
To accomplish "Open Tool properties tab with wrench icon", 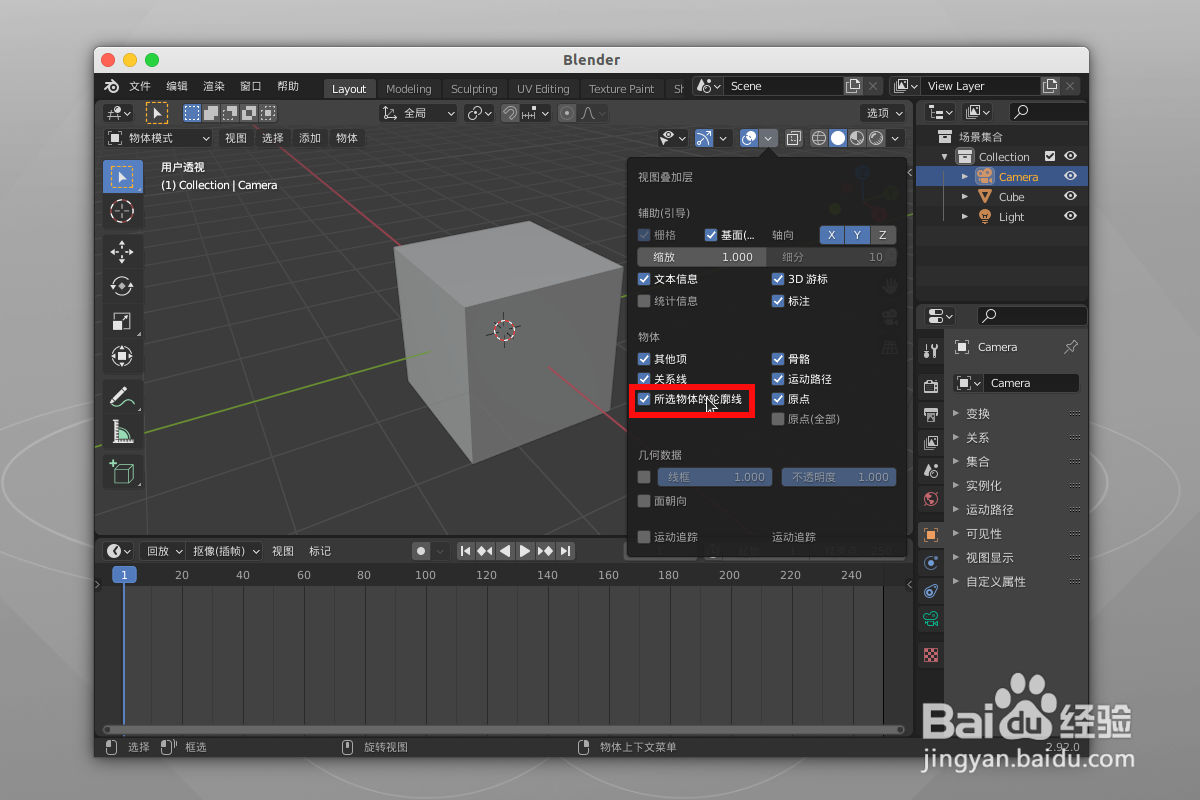I will (x=931, y=350).
